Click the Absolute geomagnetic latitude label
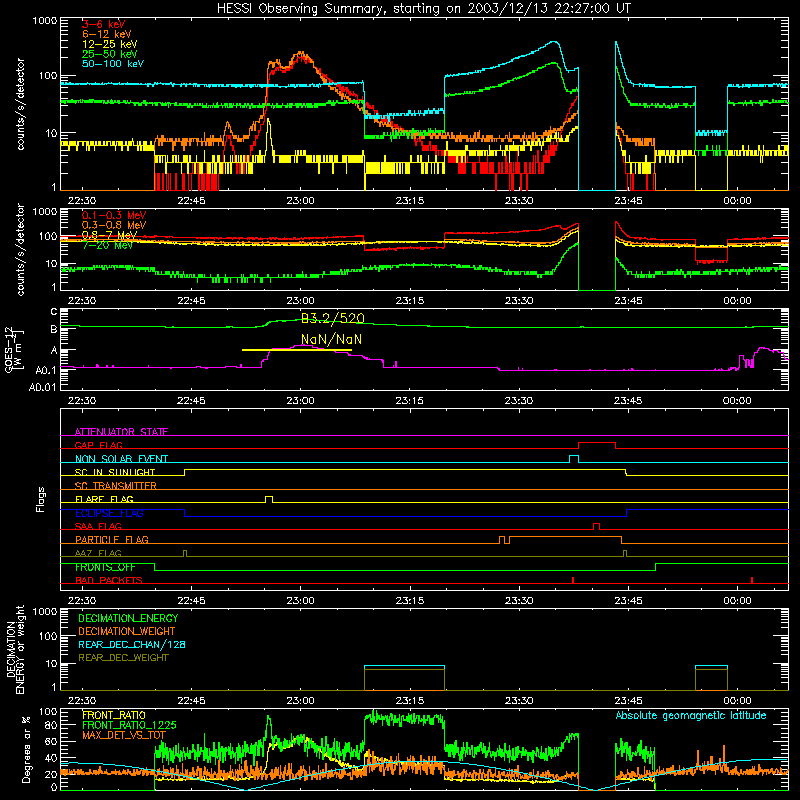The width and height of the screenshot is (800, 800). point(691,716)
